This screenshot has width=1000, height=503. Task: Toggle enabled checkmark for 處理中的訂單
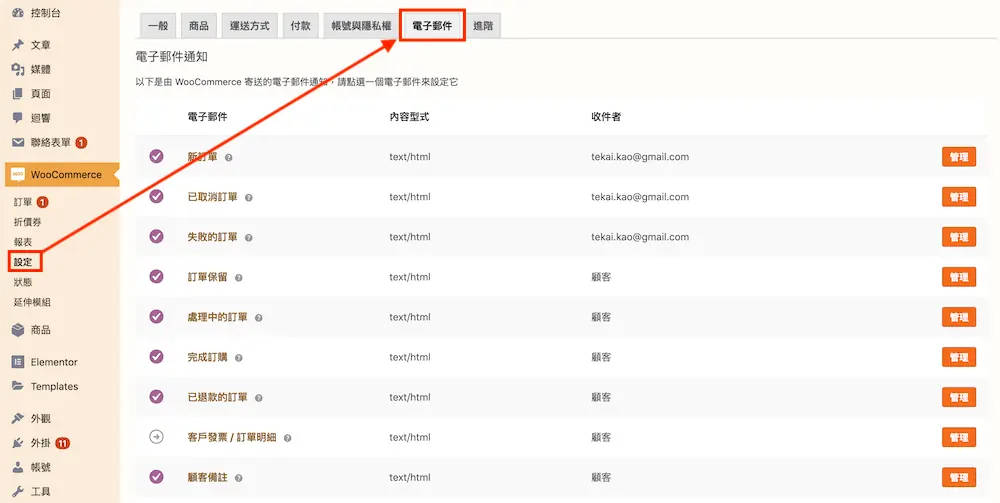click(156, 317)
